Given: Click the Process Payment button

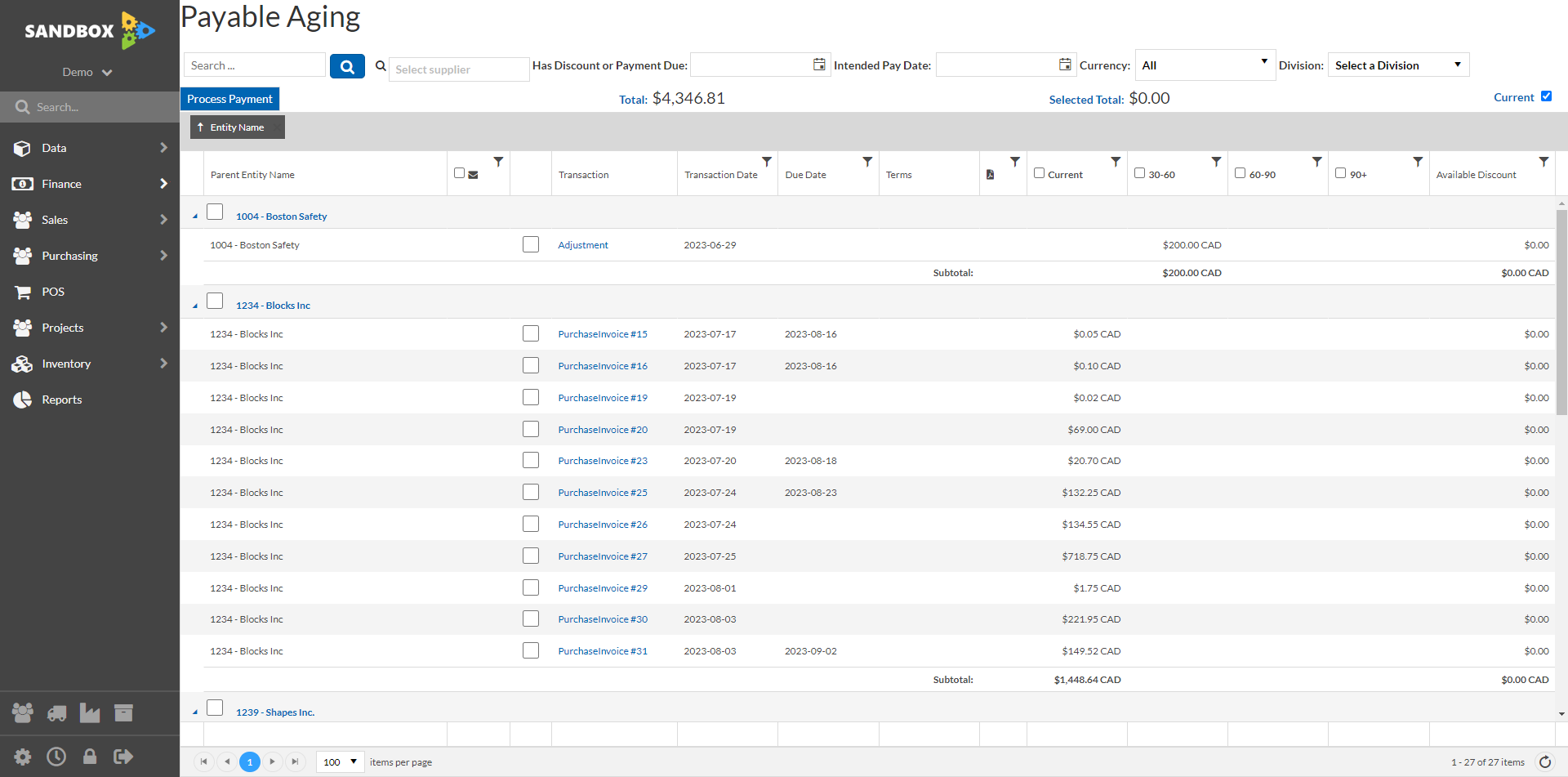Looking at the screenshot, I should click(x=229, y=99).
